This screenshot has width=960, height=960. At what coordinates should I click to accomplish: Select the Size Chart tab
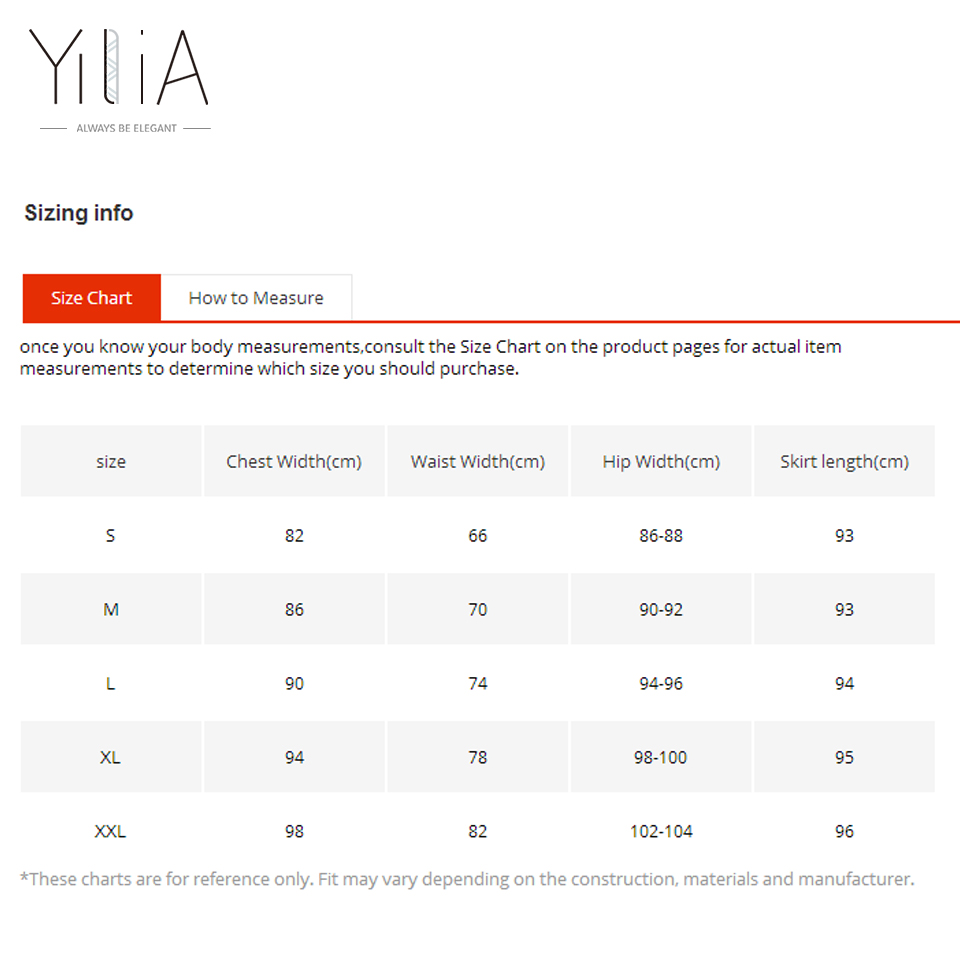coord(91,298)
